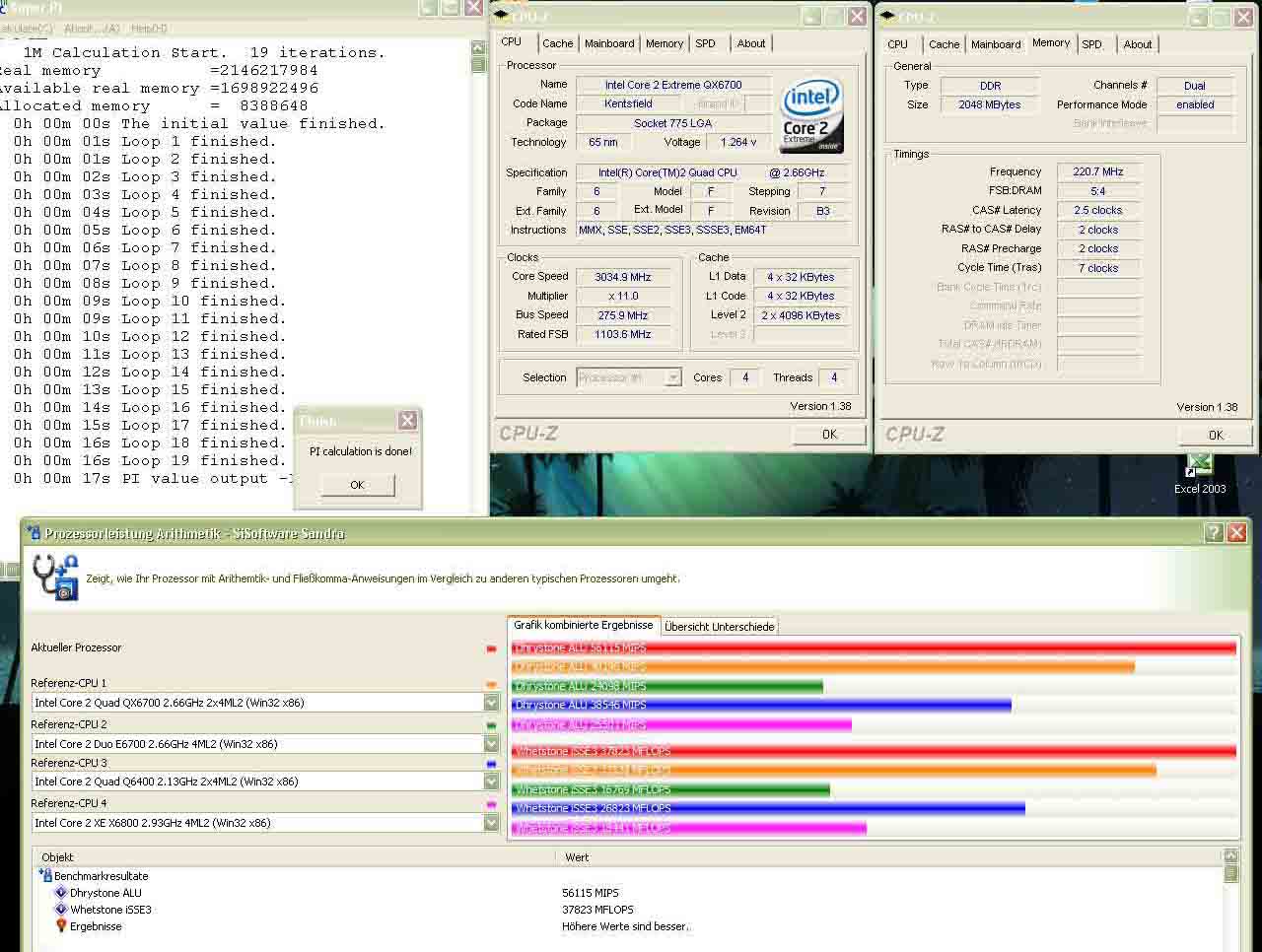Click the diamond icon beside Whetstone iSSE3
The image size is (1262, 952).
pos(61,910)
